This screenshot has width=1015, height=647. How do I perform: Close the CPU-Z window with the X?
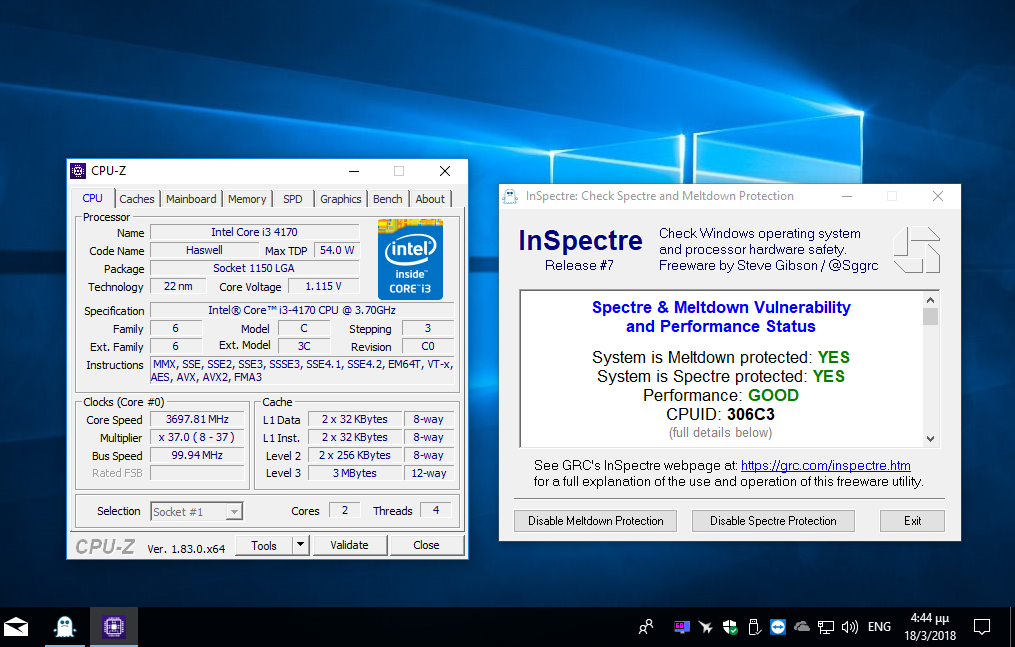pos(445,171)
